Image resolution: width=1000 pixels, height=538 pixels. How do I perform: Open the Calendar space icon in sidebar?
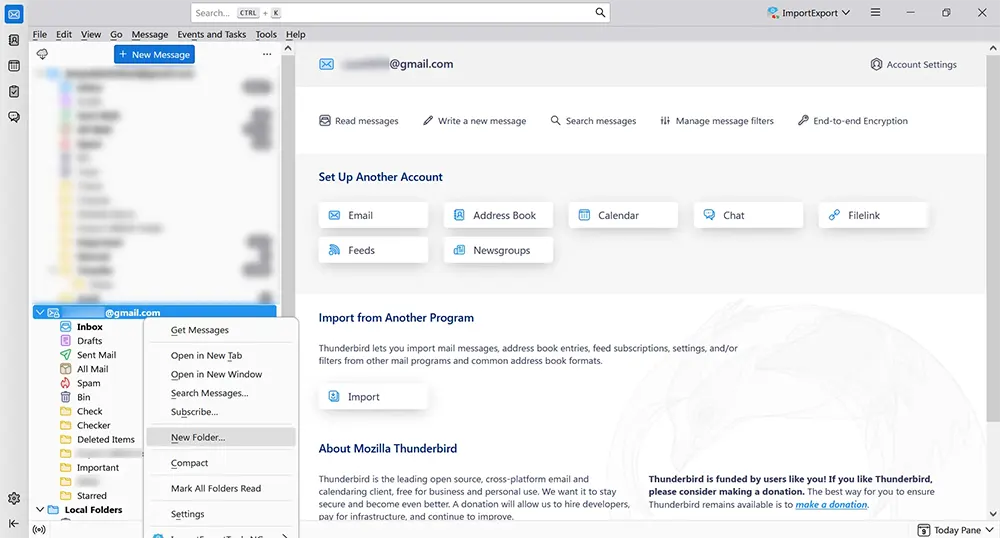pyautogui.click(x=14, y=66)
